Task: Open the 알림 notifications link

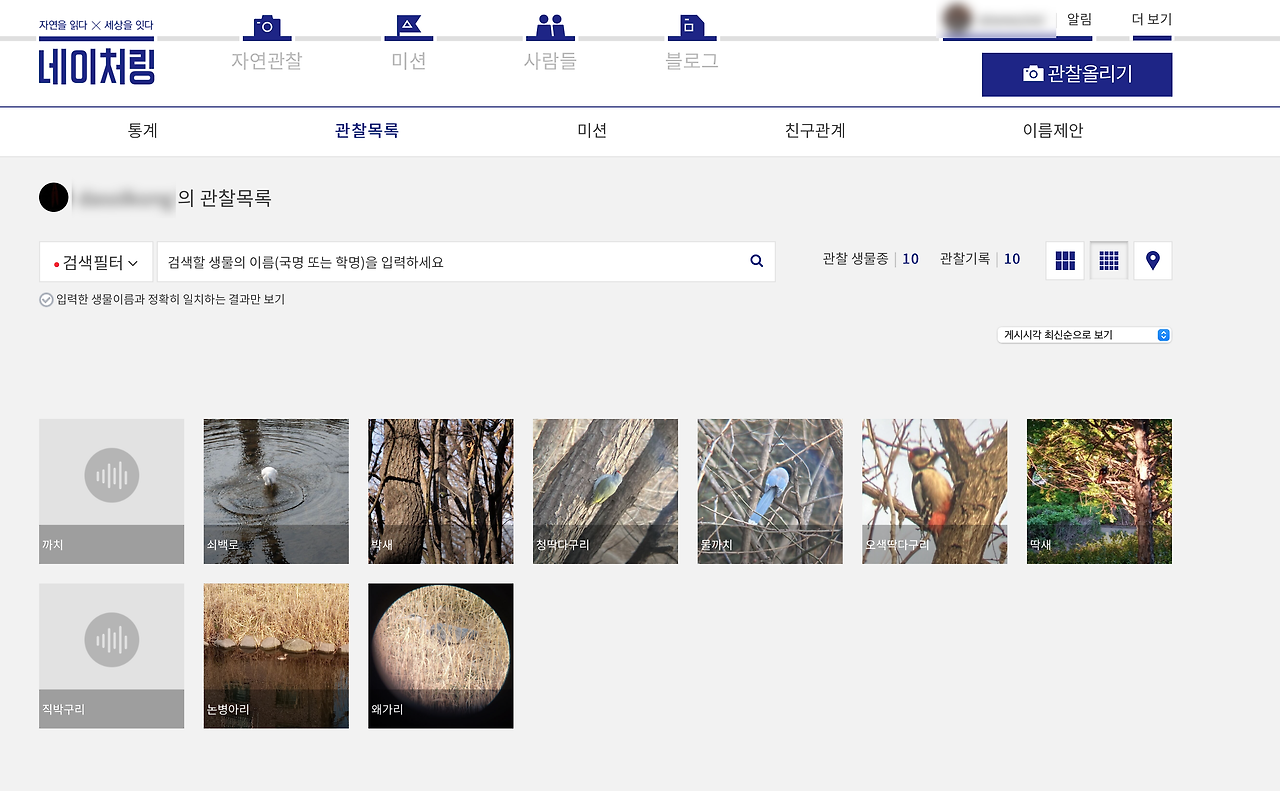Action: click(1079, 19)
